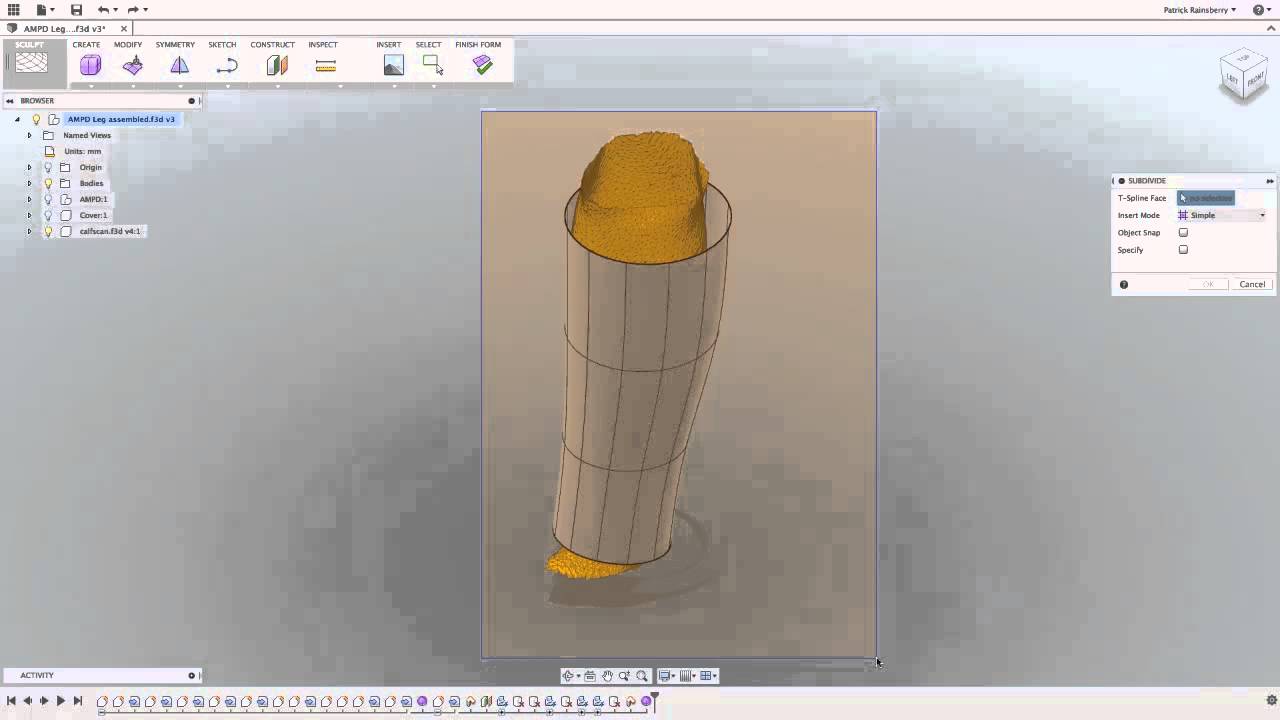Click the Subdivide dialog help icon
Viewport: 1280px width, 720px height.
coord(1124,284)
